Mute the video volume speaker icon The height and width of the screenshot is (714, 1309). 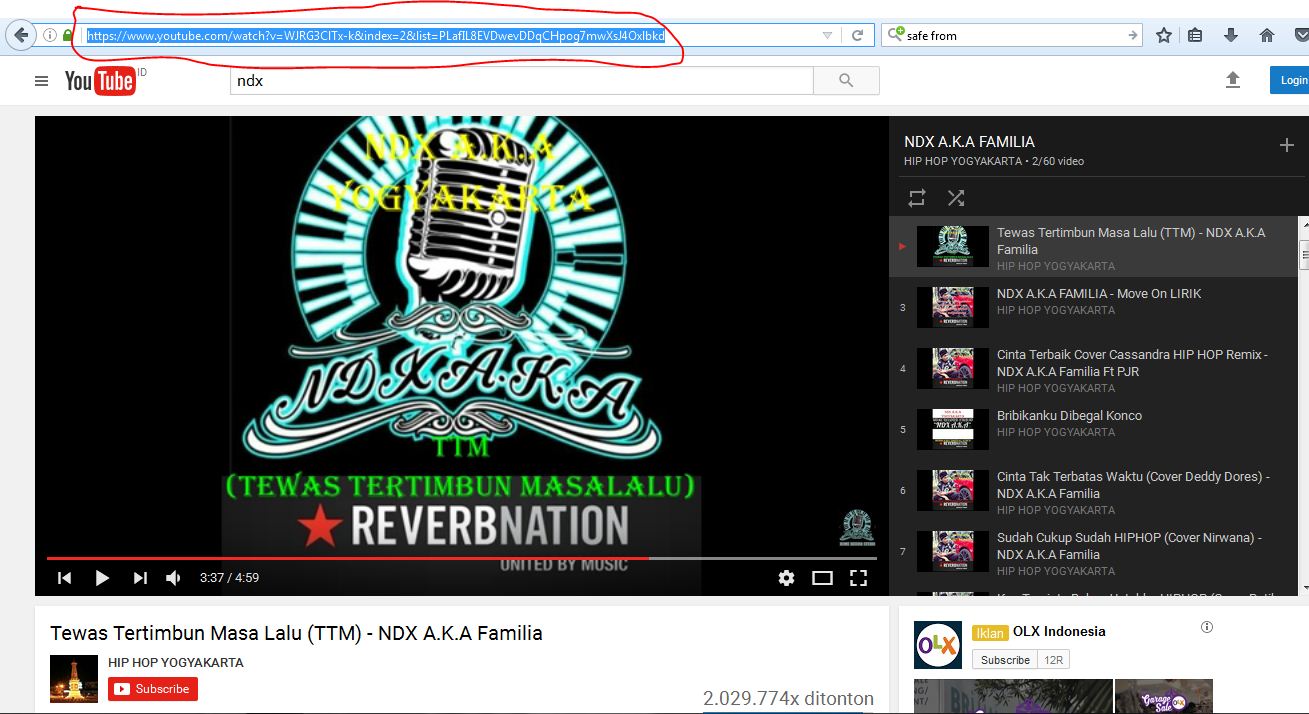pyautogui.click(x=173, y=577)
